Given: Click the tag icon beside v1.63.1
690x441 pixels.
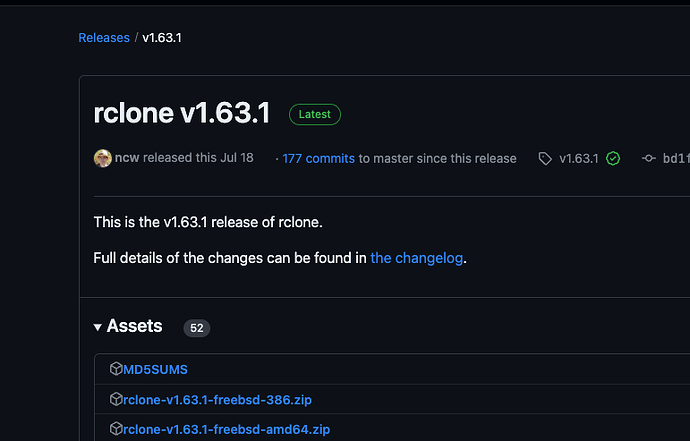Looking at the screenshot, I should tap(545, 158).
